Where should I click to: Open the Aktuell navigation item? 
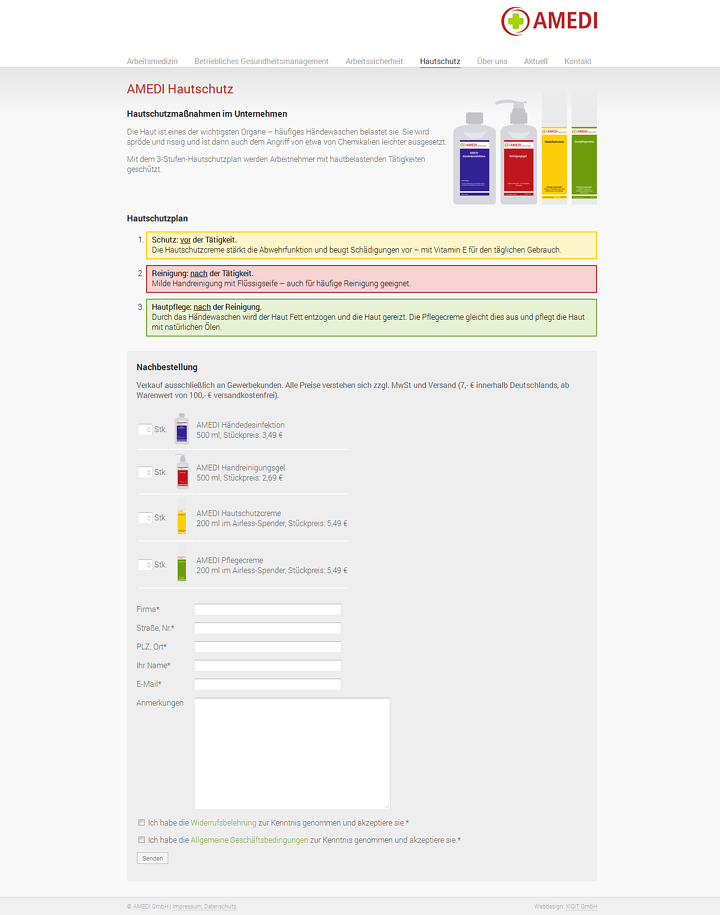click(x=536, y=61)
